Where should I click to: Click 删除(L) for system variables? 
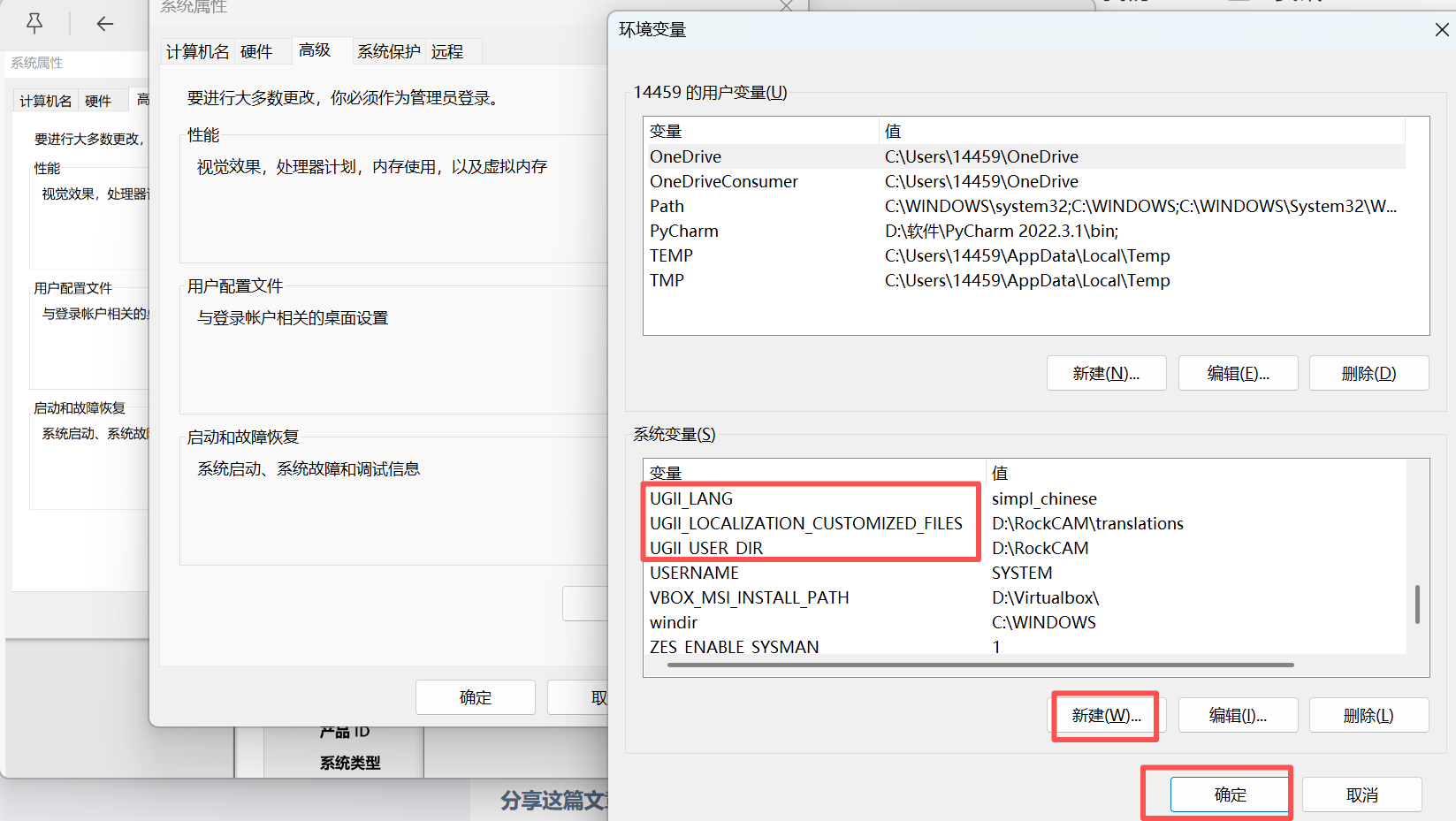(x=1368, y=716)
